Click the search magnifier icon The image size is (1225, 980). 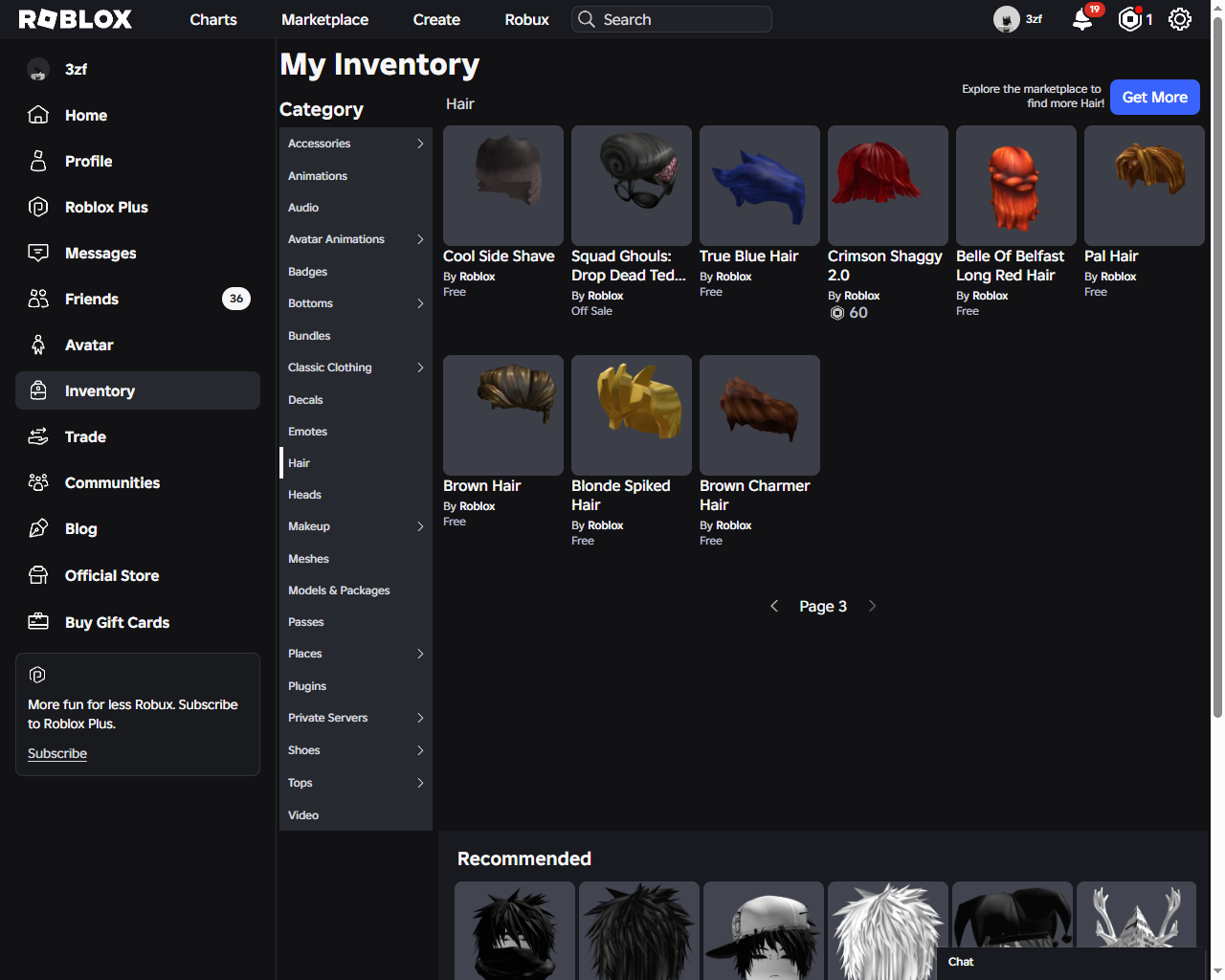586,19
